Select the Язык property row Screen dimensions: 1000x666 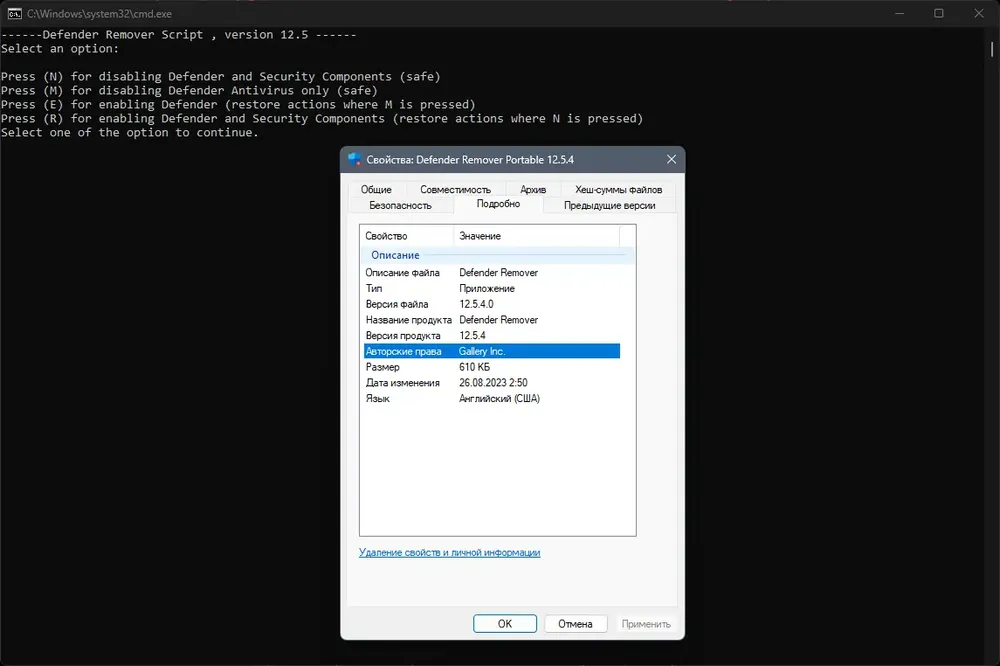point(492,399)
